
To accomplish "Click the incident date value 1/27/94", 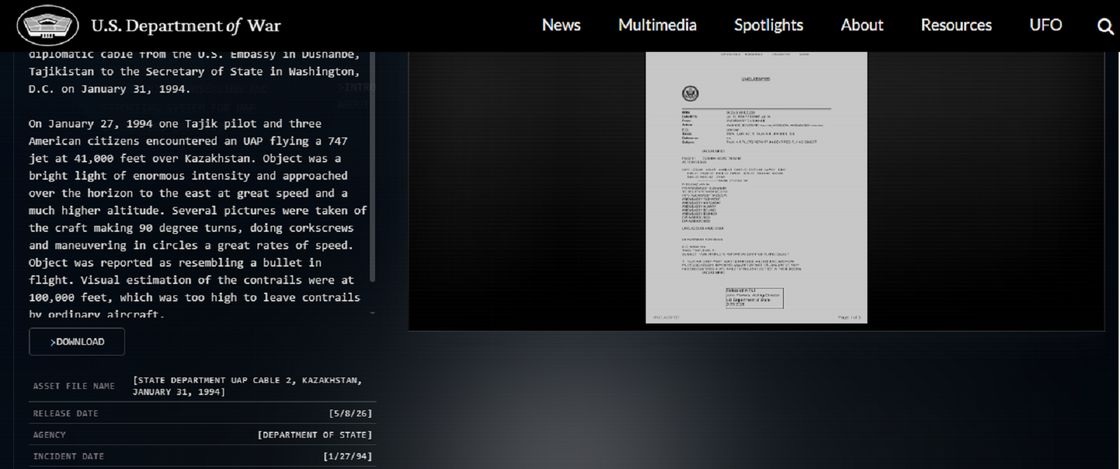I will [x=348, y=456].
